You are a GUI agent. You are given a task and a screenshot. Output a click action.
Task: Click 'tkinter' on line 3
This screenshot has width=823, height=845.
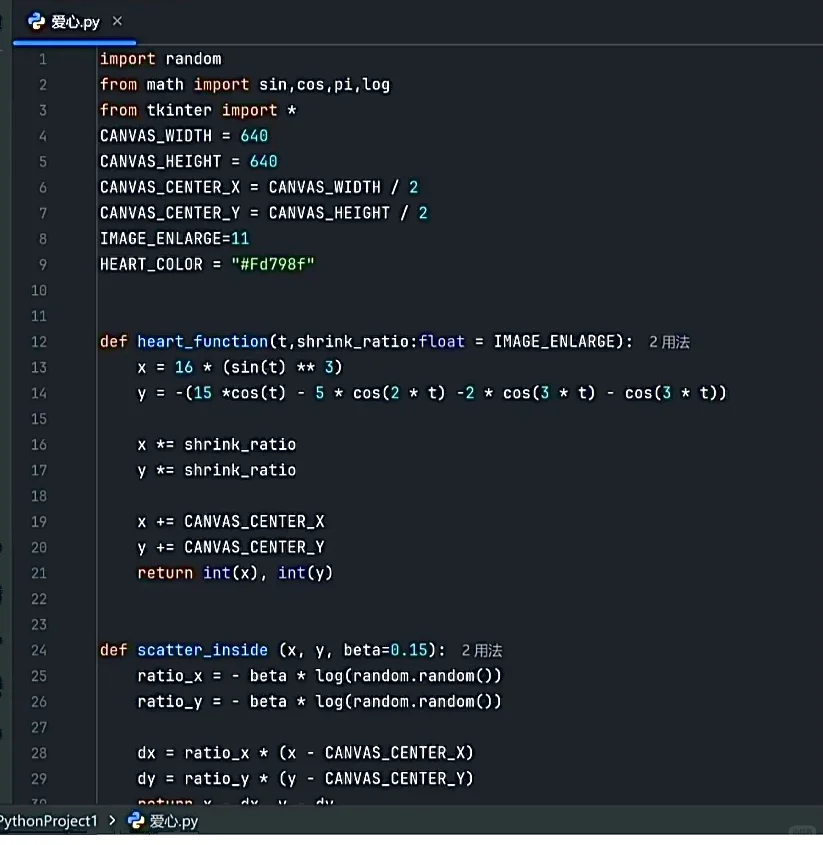point(179,110)
